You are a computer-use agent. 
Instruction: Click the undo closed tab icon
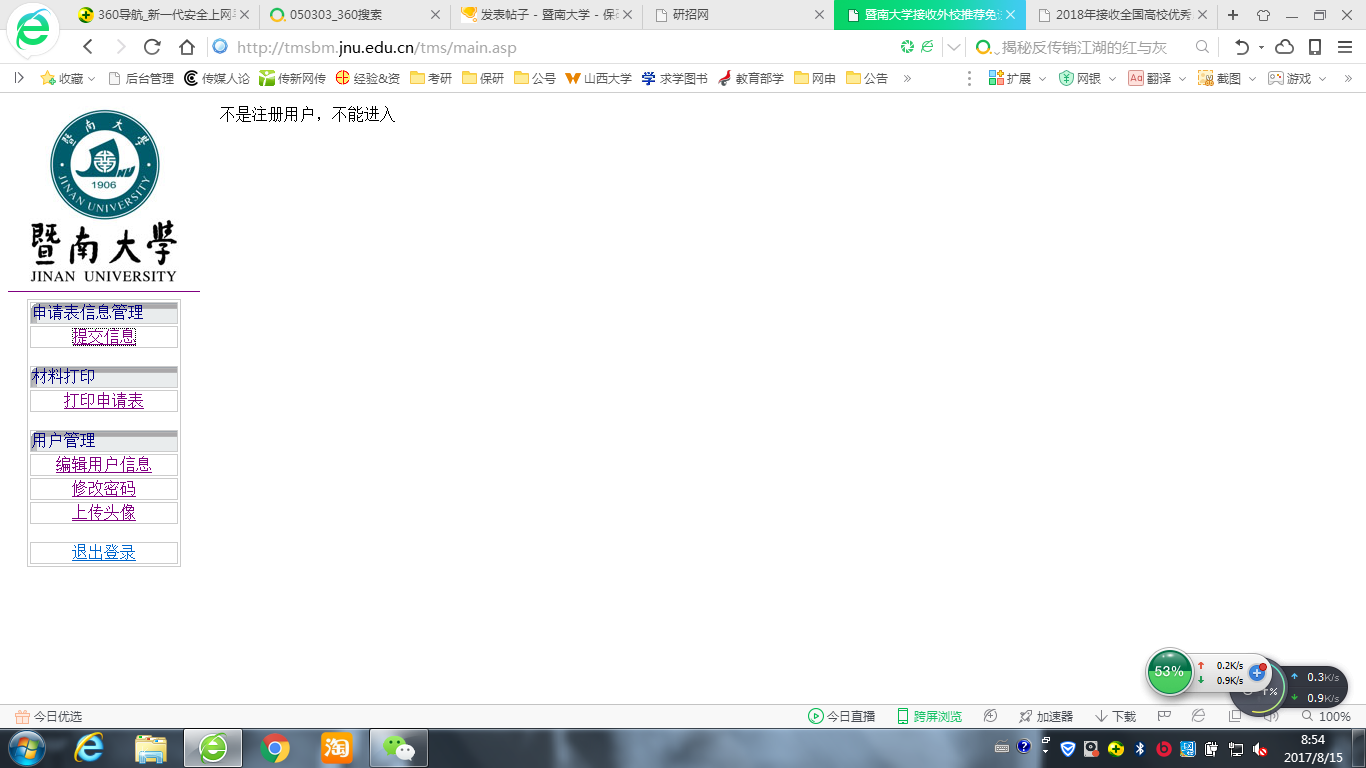tap(1242, 47)
